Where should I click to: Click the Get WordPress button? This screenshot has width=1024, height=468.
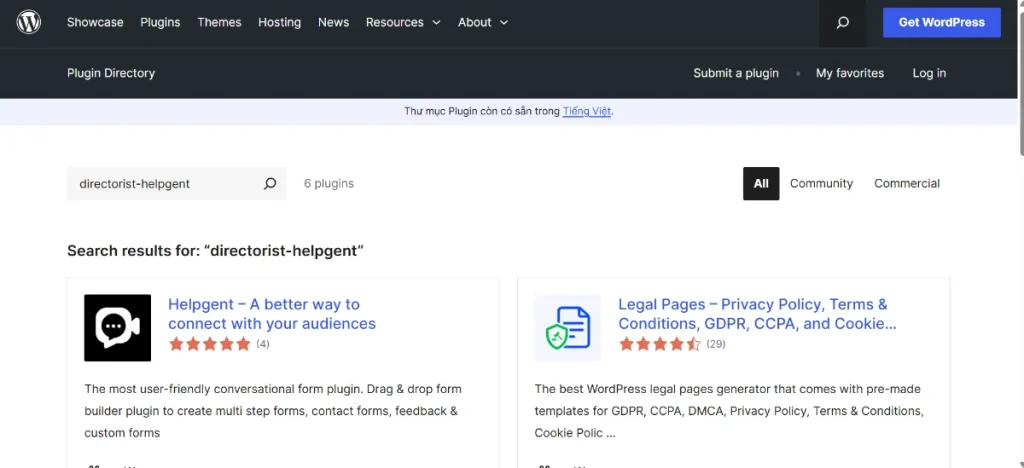pos(941,22)
